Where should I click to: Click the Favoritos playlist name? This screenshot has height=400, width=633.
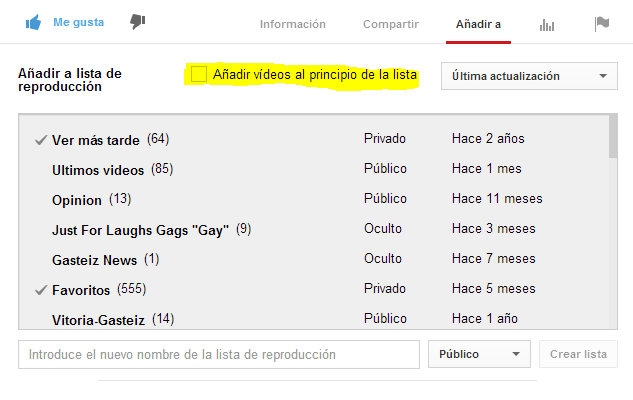click(81, 290)
